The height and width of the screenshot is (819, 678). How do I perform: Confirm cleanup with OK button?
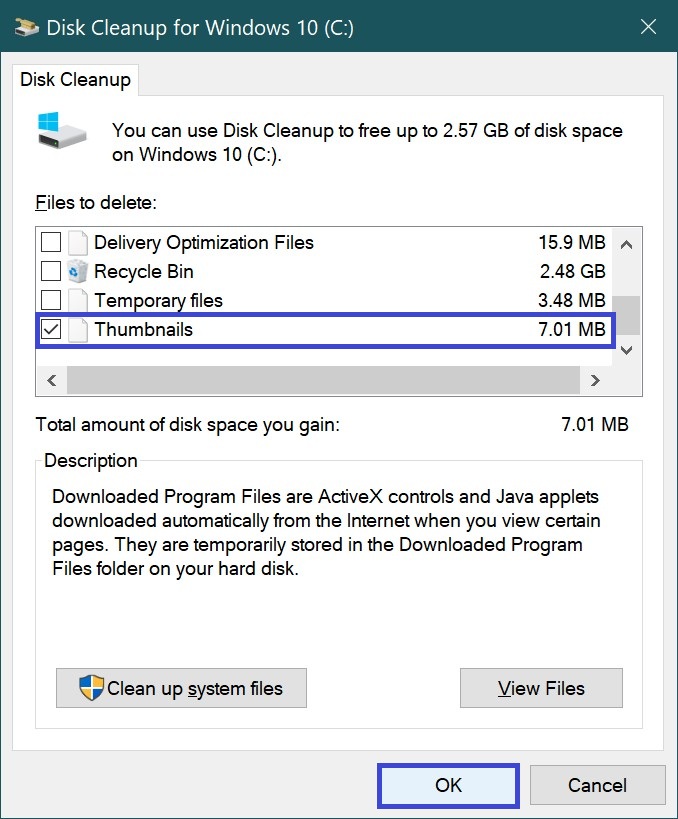(448, 785)
